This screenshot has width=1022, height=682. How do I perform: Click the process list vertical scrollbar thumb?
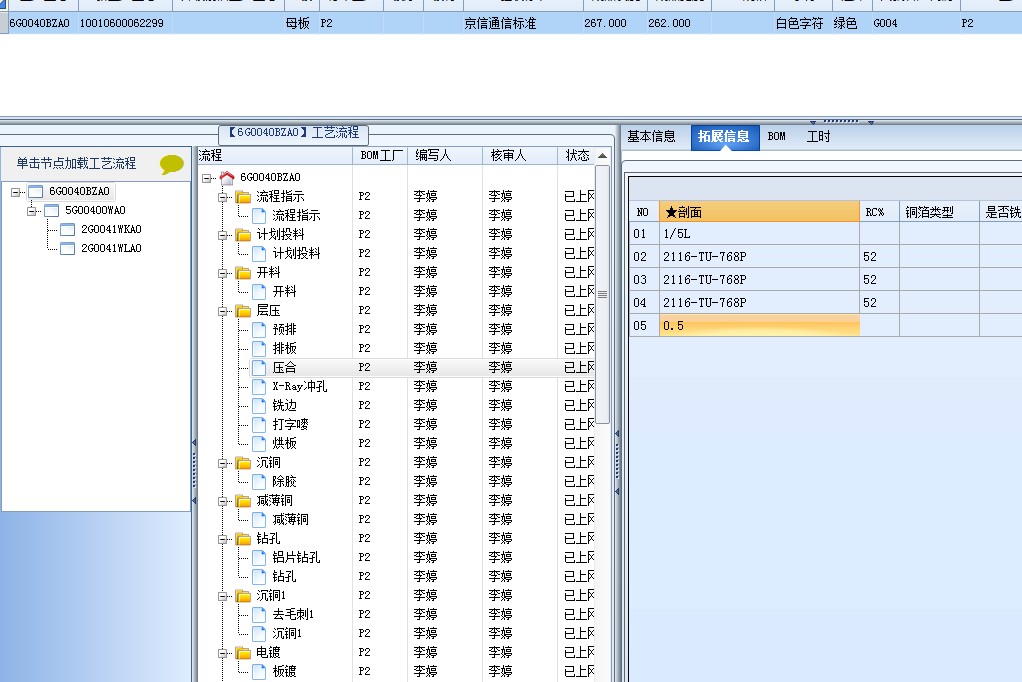pos(602,294)
